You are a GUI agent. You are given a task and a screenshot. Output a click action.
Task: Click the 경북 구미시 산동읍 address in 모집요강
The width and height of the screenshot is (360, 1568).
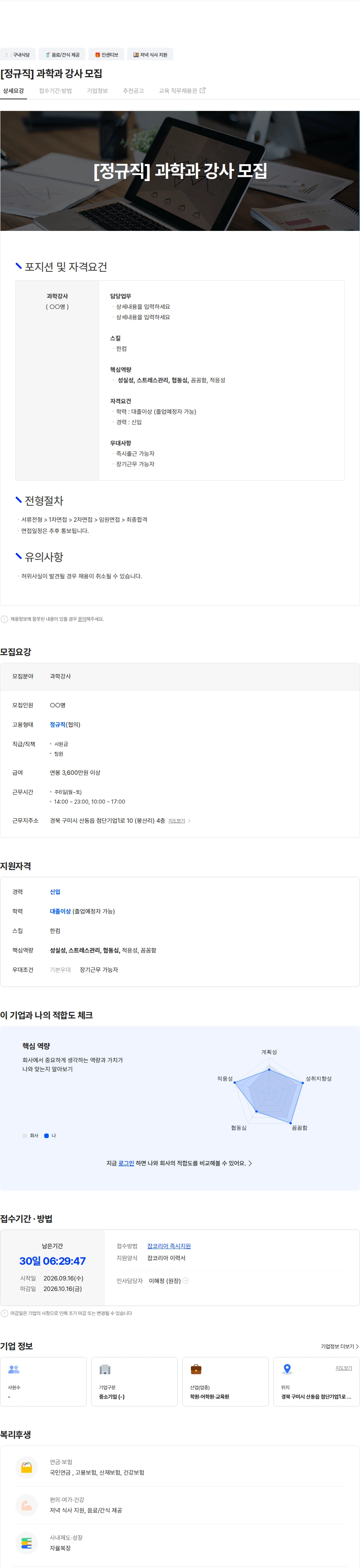[107, 821]
